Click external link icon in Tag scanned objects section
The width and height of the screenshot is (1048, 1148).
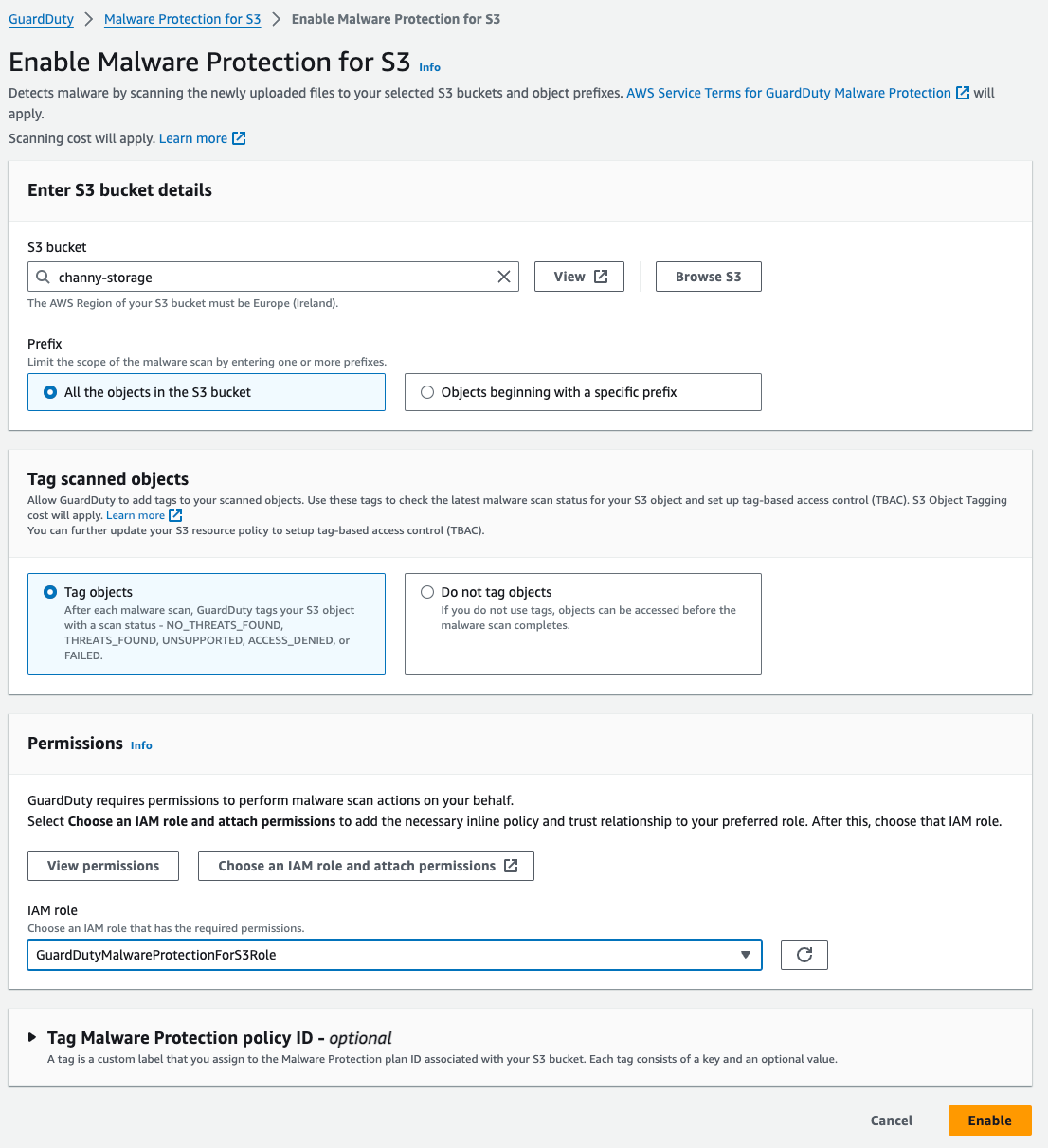[x=175, y=515]
